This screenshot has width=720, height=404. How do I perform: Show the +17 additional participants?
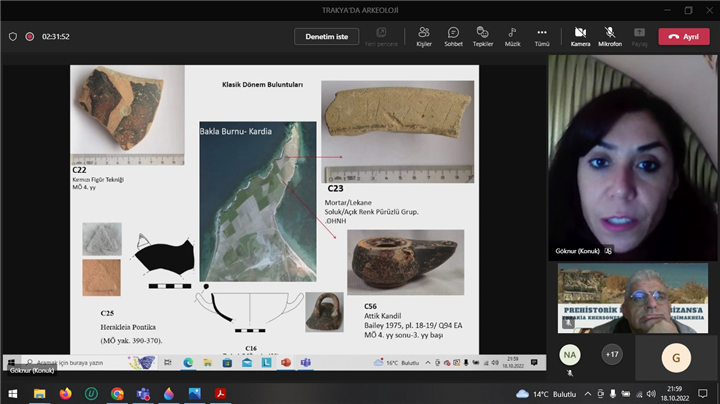pos(611,354)
